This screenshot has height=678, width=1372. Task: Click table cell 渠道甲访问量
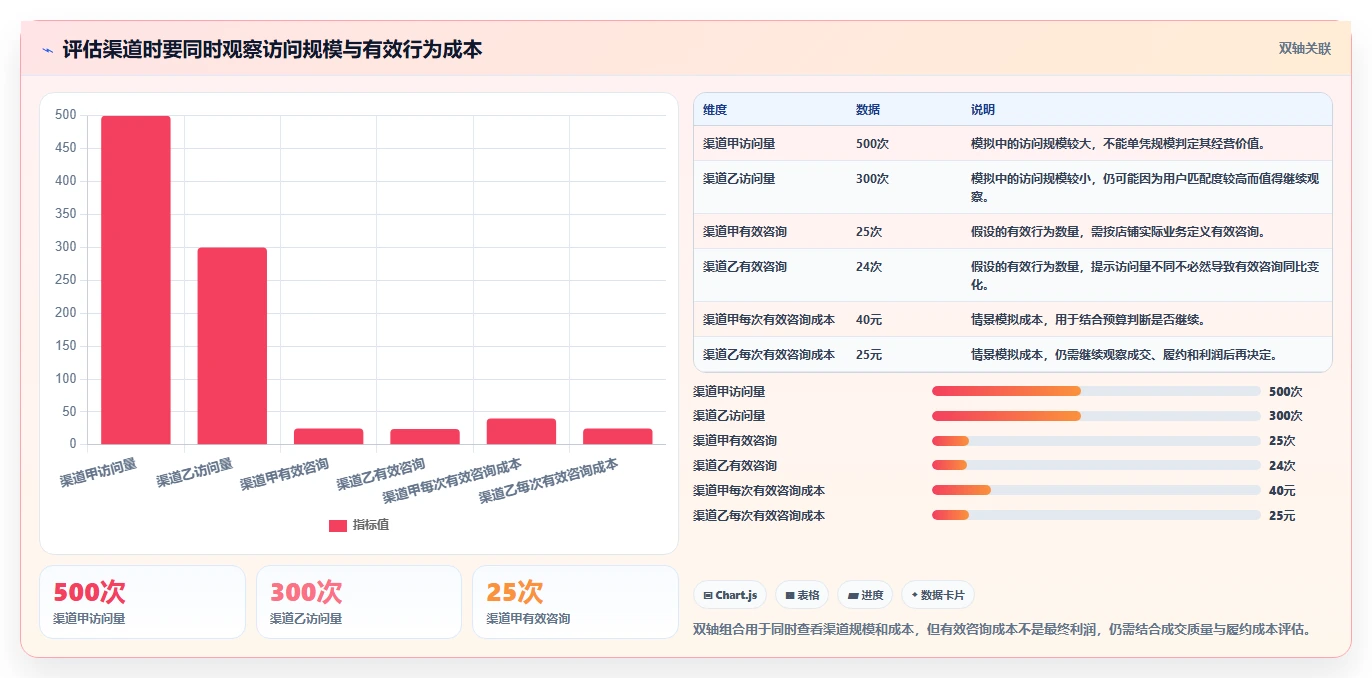click(x=739, y=144)
